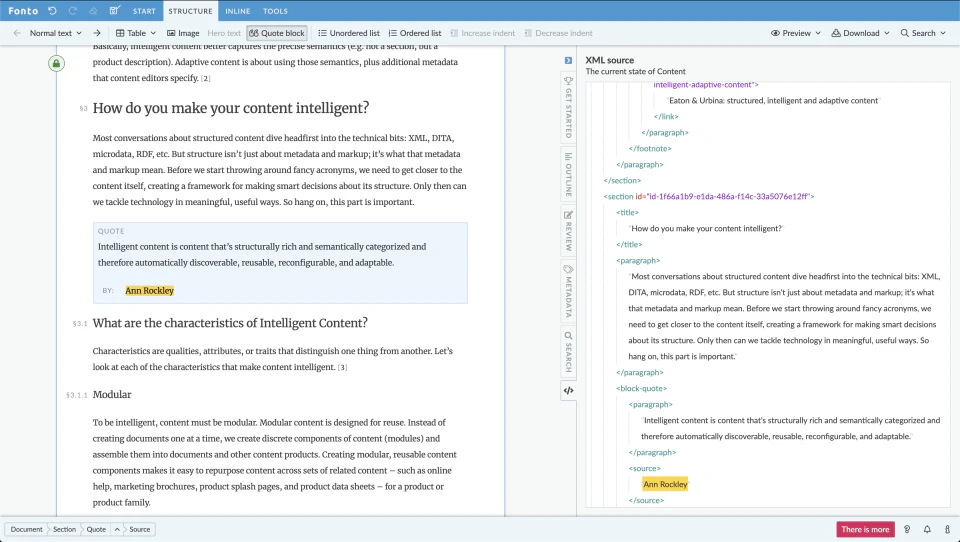Click the eraser icon in top bar
960x542 pixels.
93,11
